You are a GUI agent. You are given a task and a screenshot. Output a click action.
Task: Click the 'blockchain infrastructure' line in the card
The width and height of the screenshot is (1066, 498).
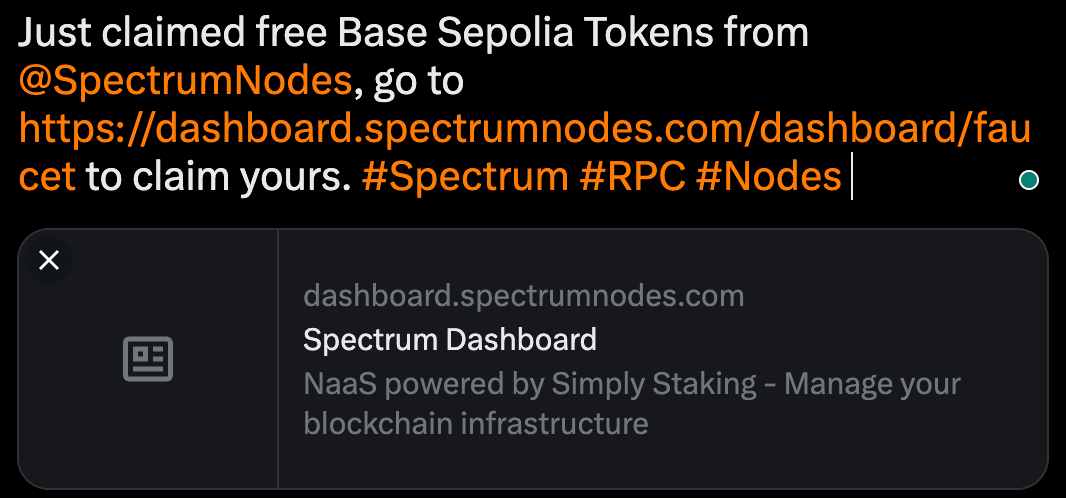[x=475, y=424]
